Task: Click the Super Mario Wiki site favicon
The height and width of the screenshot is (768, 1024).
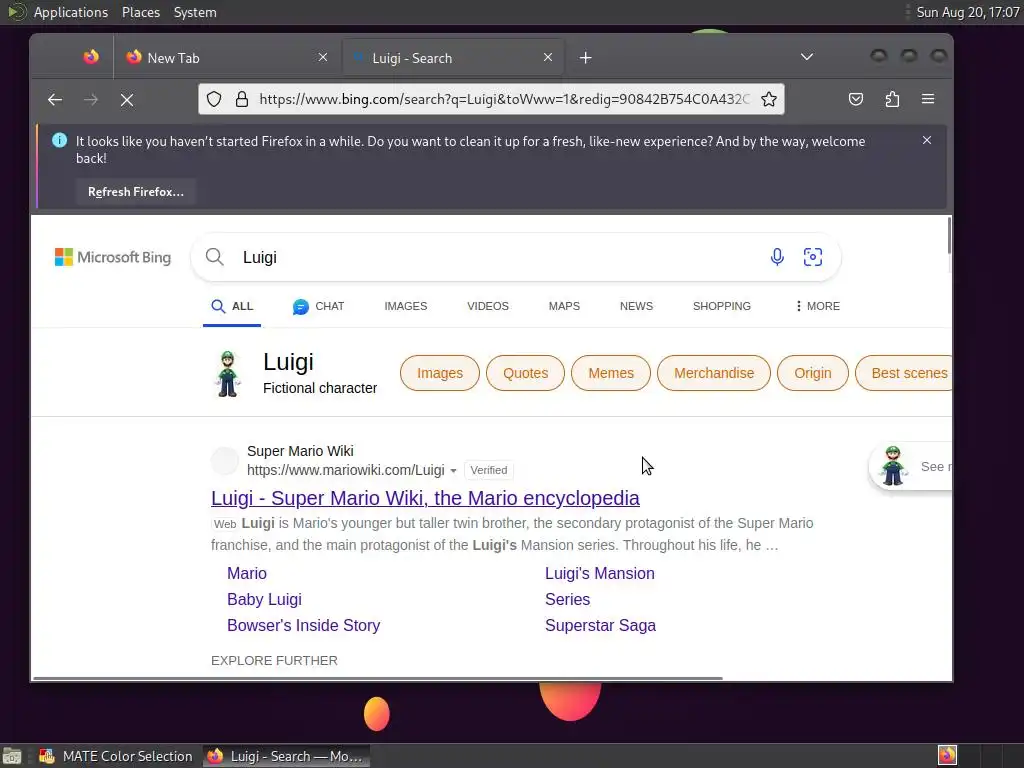Action: click(225, 461)
